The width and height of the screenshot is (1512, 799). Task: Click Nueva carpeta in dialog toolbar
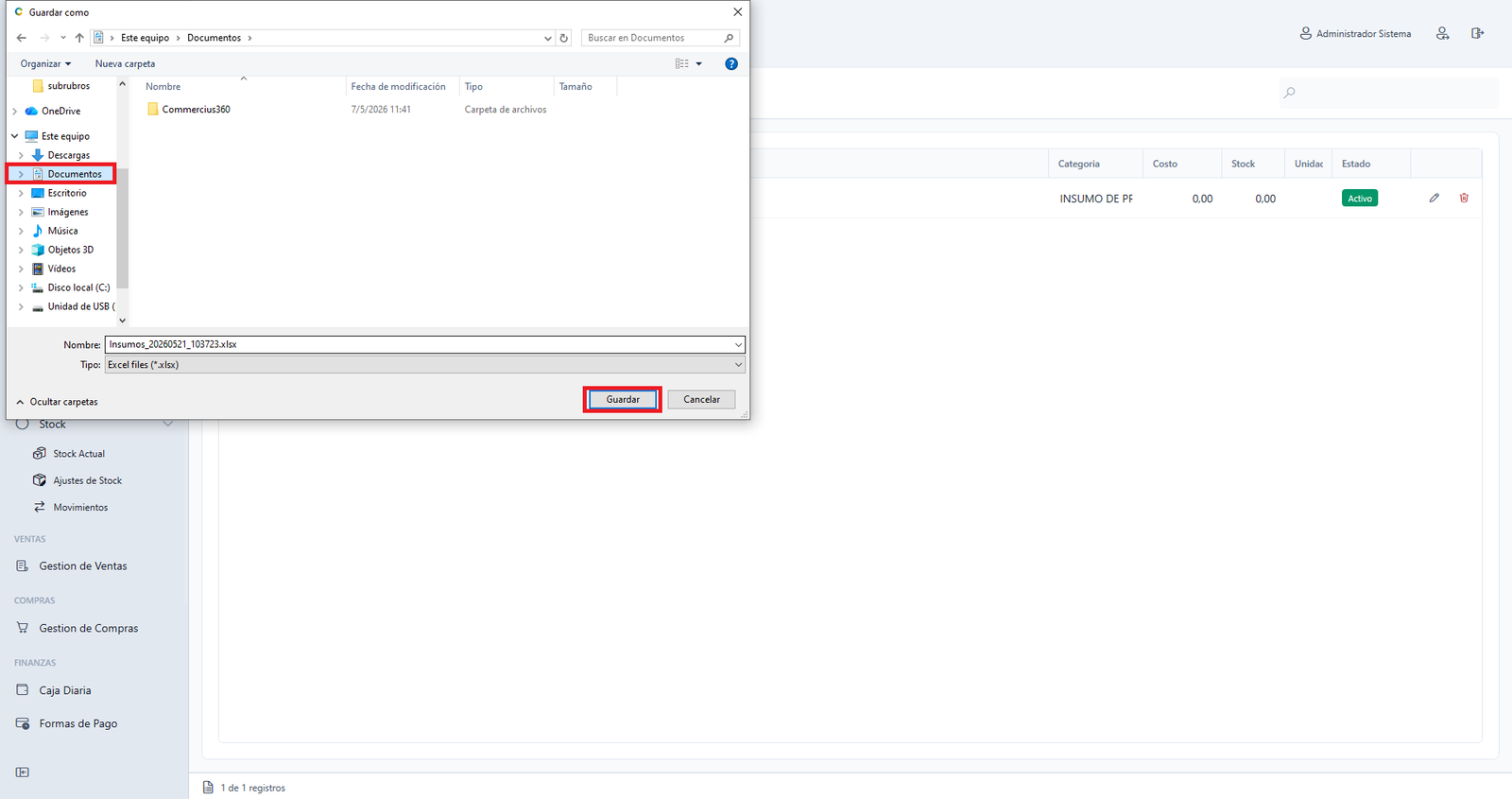pos(125,63)
